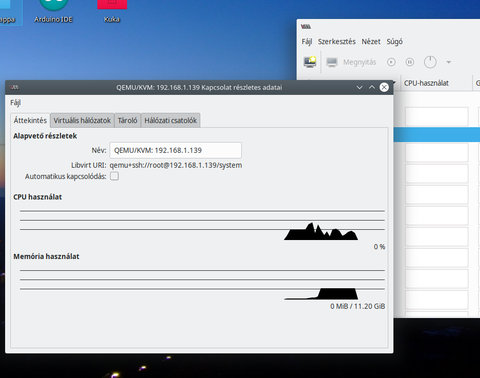Screen dimensions: 480x378
Task: Switch to the Virtuális hálózatok tab
Action: [x=82, y=120]
